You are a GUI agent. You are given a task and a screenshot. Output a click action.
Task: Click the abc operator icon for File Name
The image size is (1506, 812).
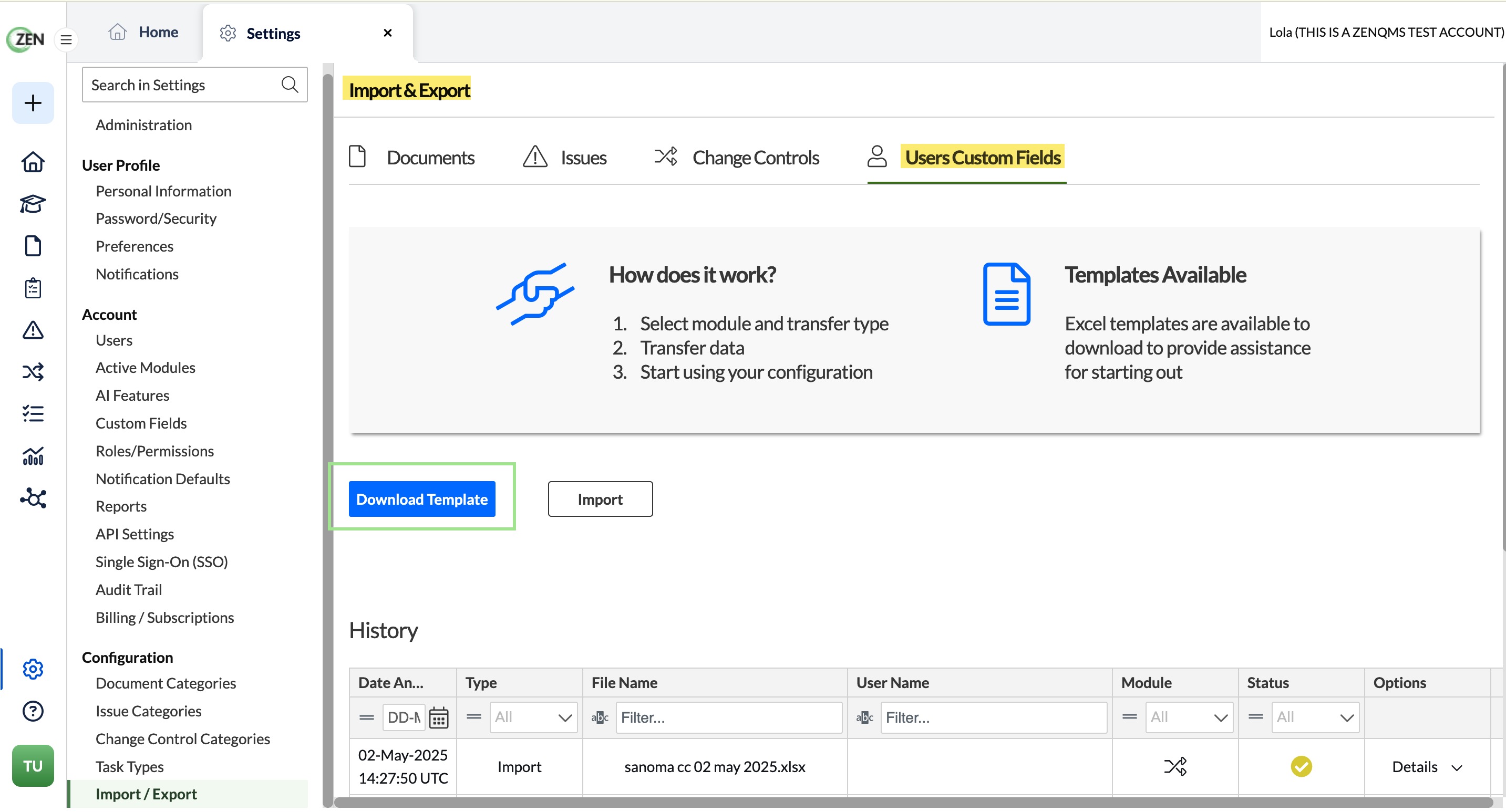[x=600, y=717]
